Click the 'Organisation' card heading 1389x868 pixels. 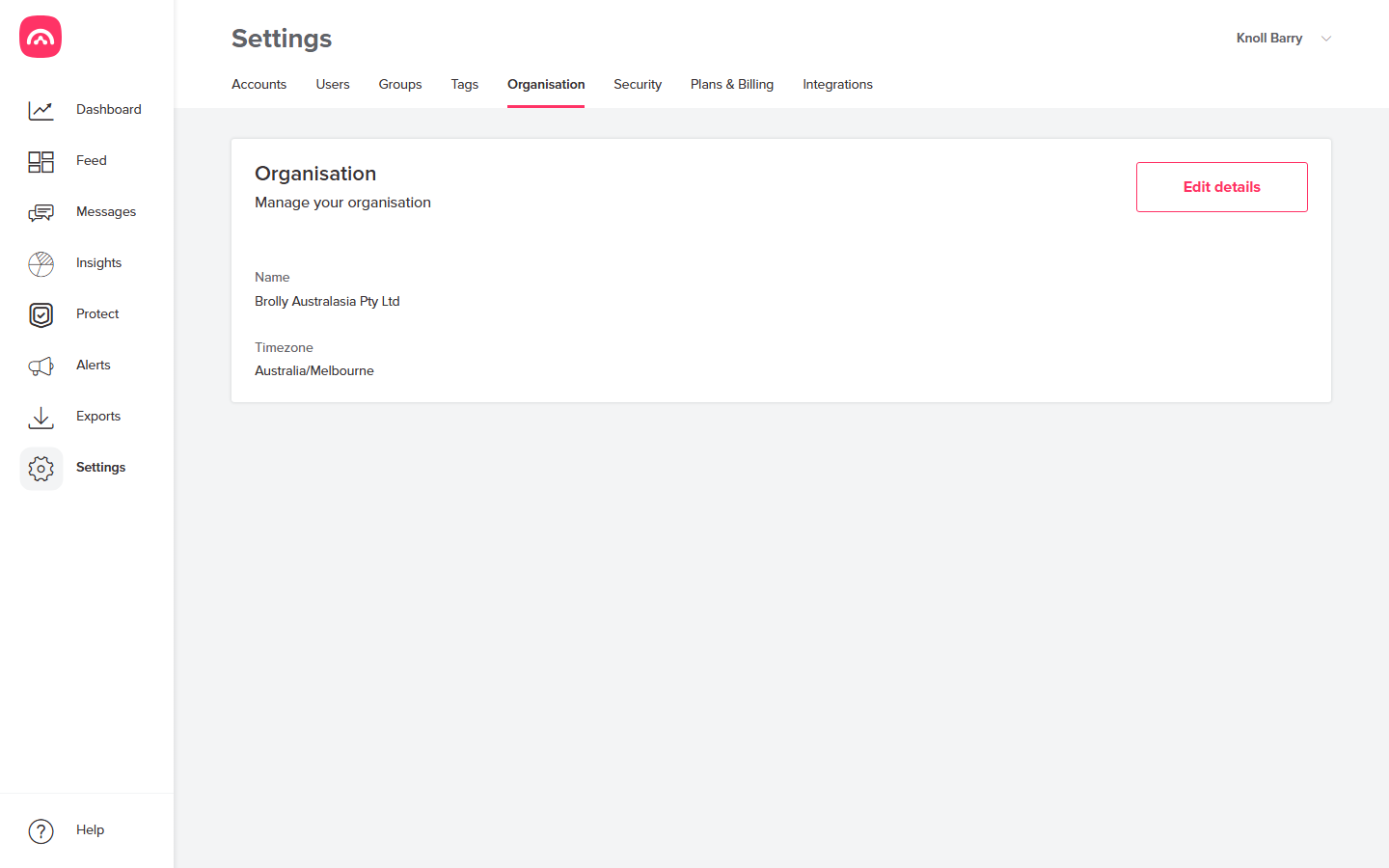coord(315,174)
